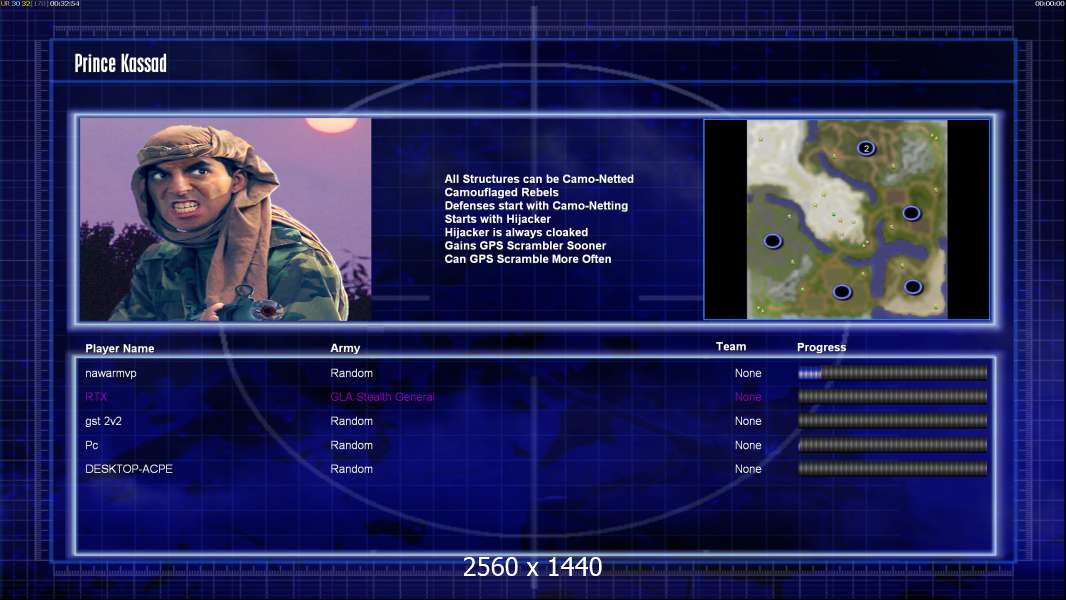Click the bottom-center start position marker on minimap

[x=842, y=292]
